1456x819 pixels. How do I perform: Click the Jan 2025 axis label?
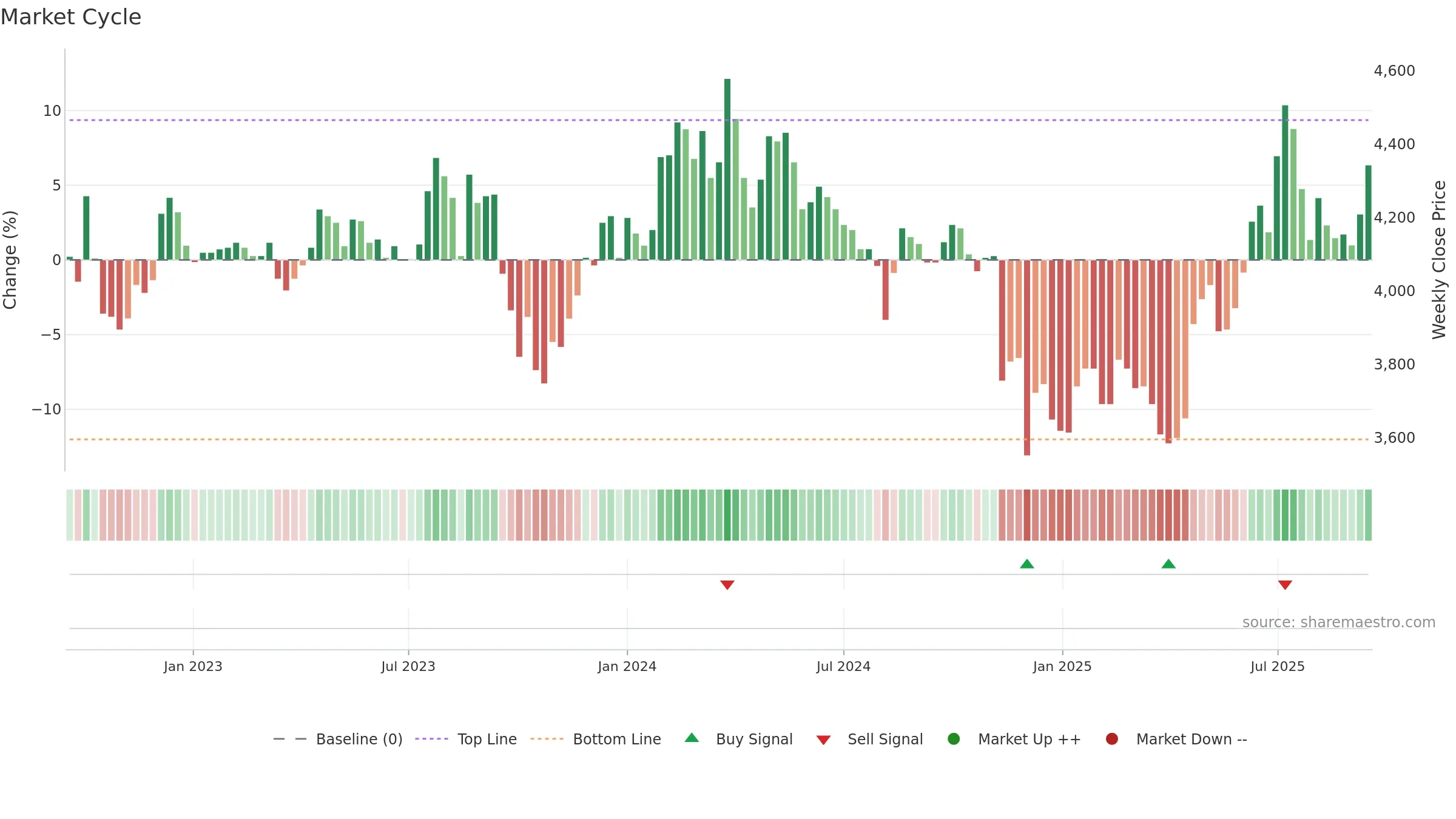coord(1062,666)
